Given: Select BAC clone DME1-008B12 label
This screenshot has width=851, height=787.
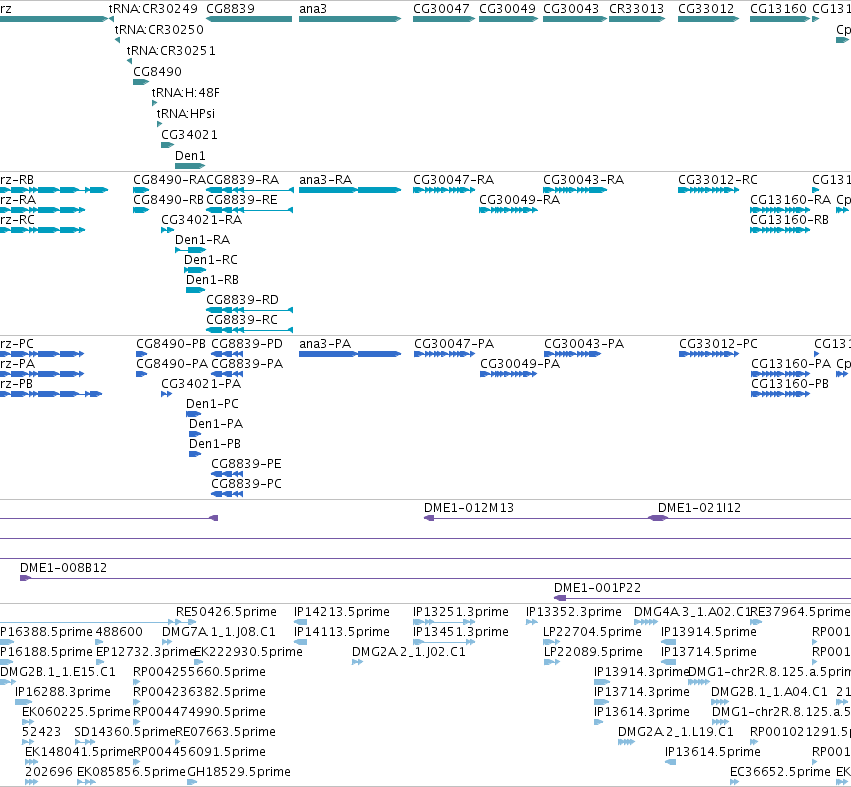Looking at the screenshot, I should point(63,568).
